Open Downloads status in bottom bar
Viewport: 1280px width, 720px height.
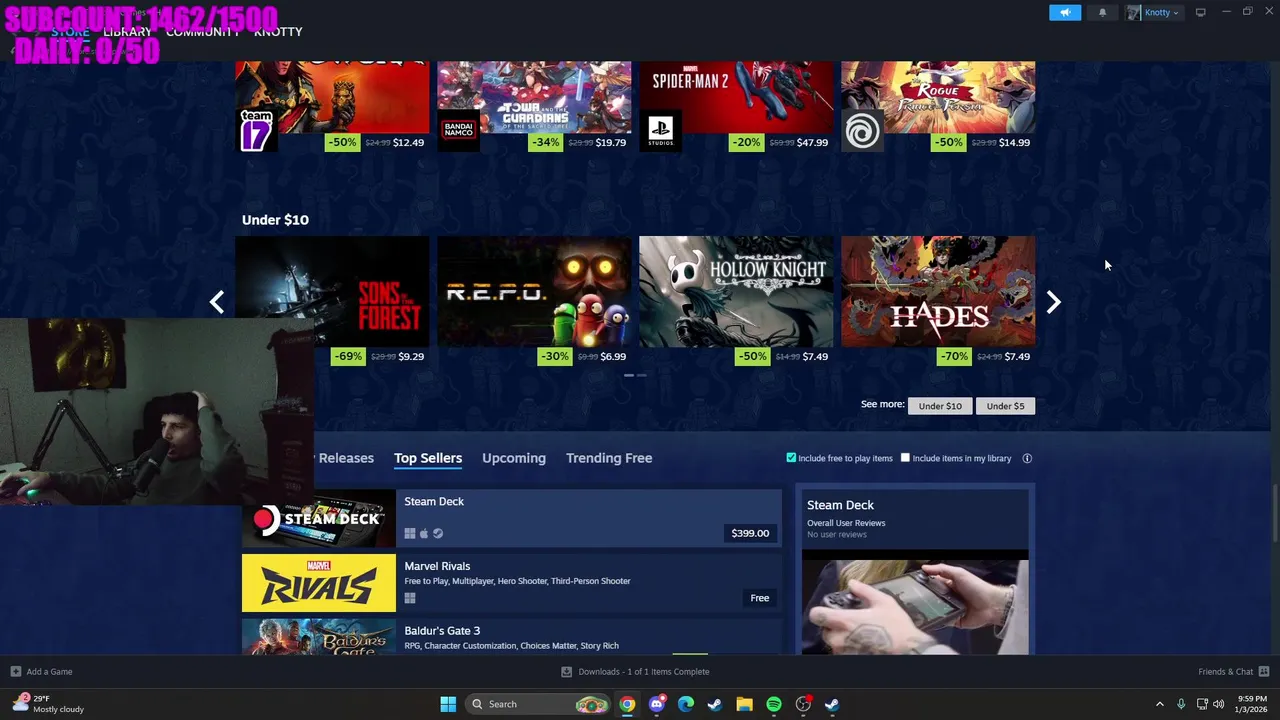click(x=635, y=672)
